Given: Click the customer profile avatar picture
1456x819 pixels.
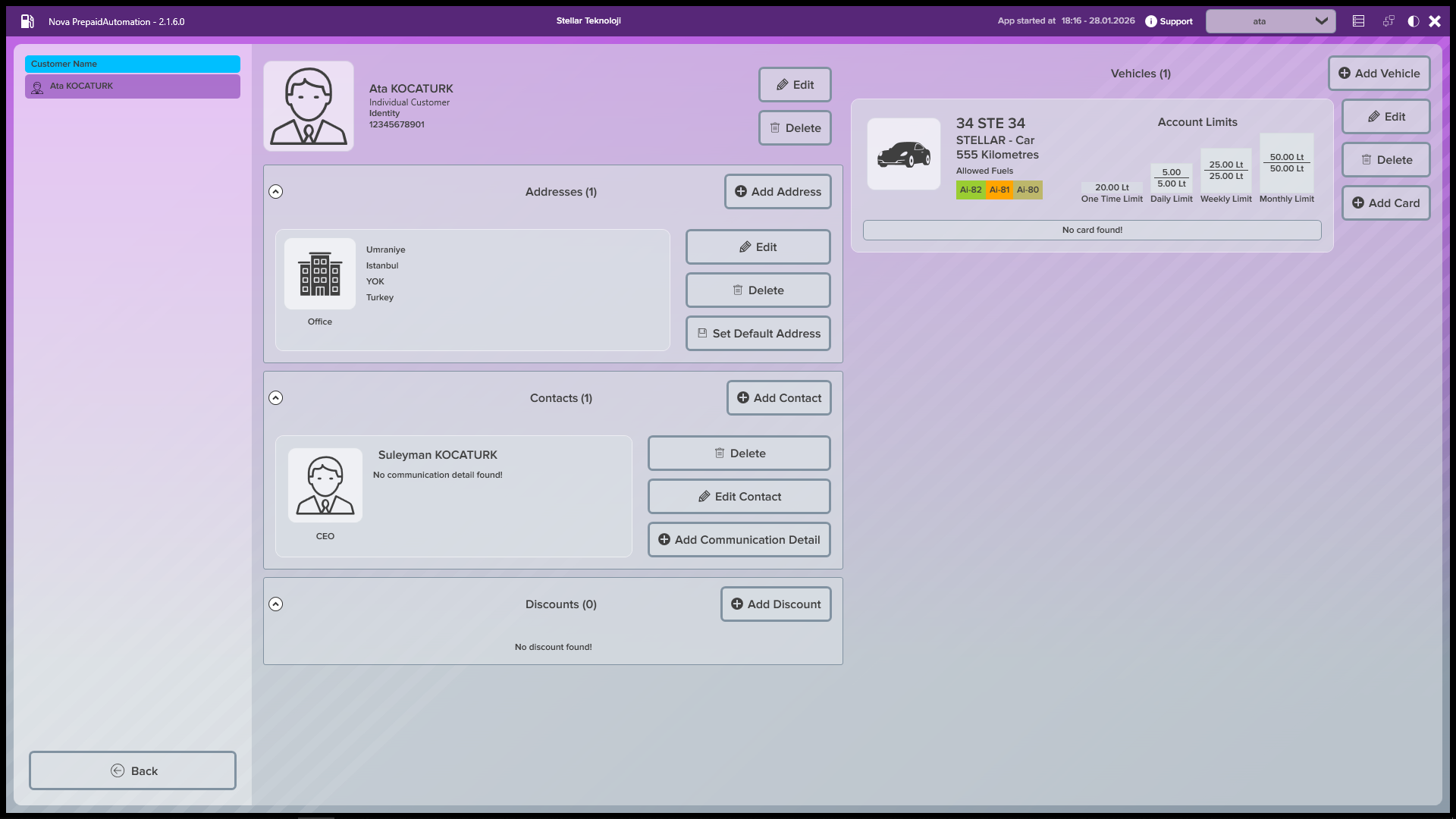Looking at the screenshot, I should 309,107.
